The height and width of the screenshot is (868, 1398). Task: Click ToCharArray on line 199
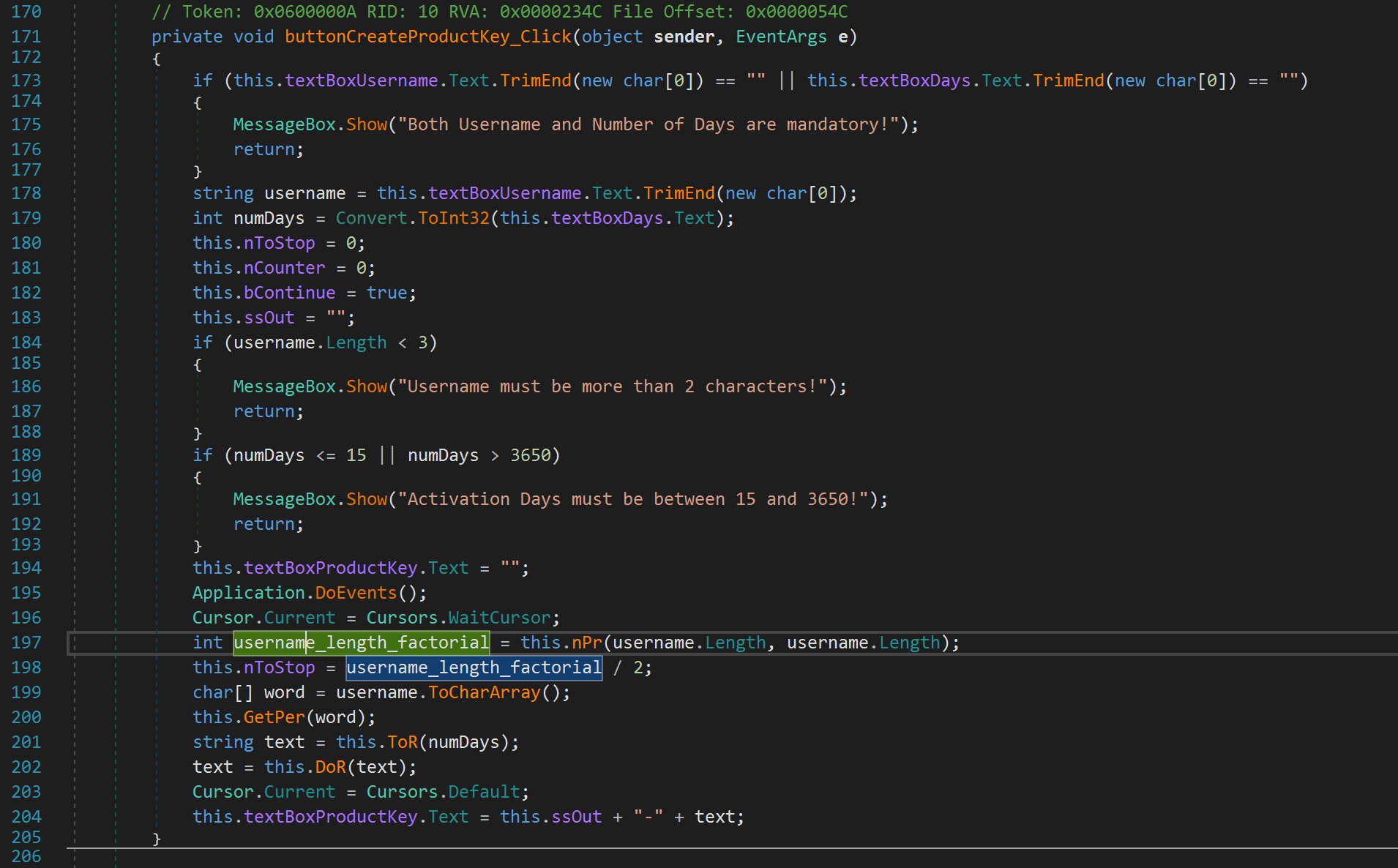point(485,692)
